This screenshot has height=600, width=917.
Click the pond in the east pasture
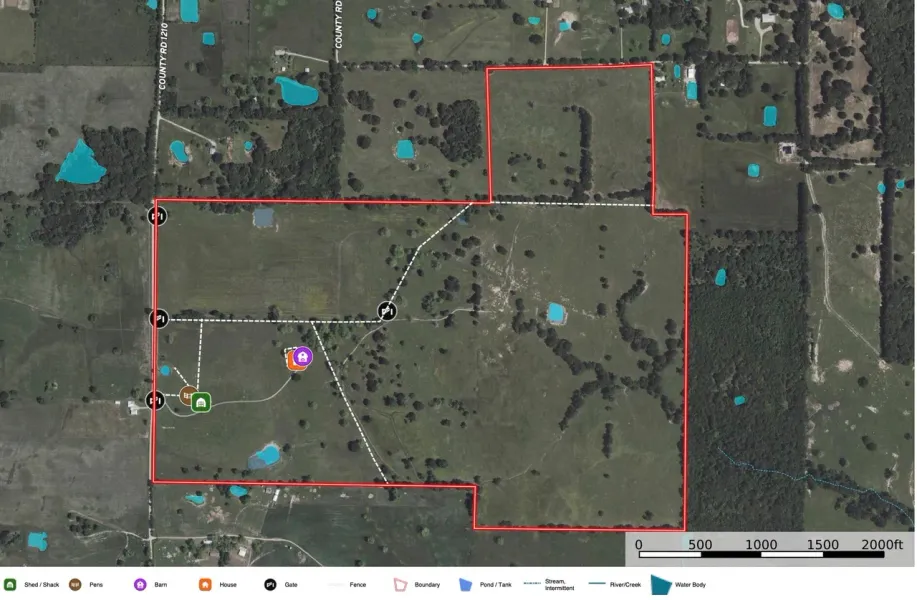coord(555,313)
